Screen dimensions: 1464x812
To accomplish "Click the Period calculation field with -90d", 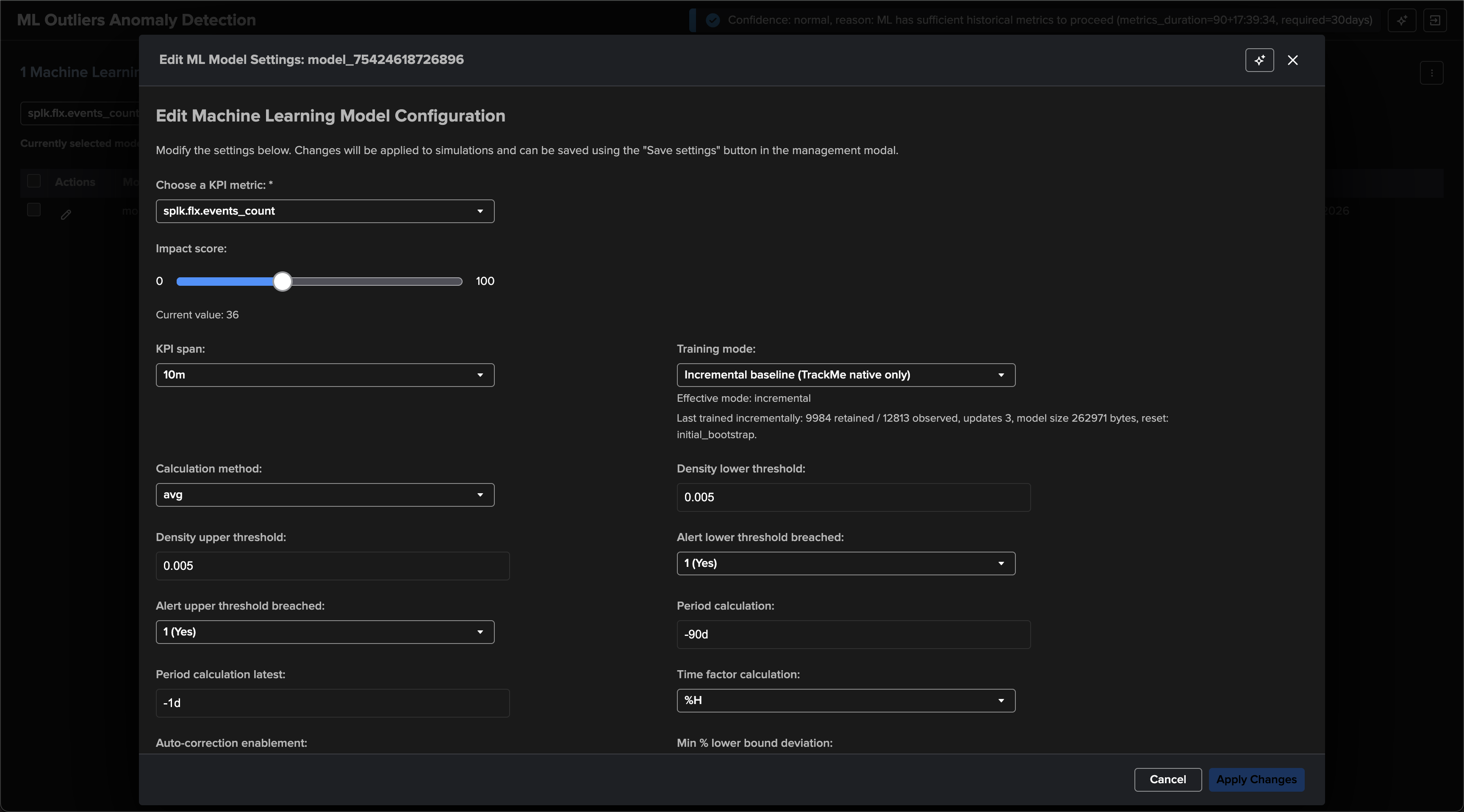I will (854, 635).
